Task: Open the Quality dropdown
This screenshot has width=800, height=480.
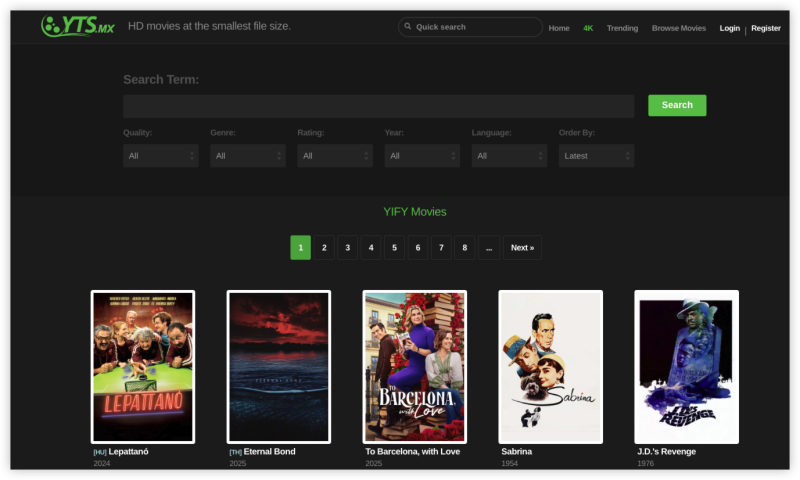Action: (161, 156)
